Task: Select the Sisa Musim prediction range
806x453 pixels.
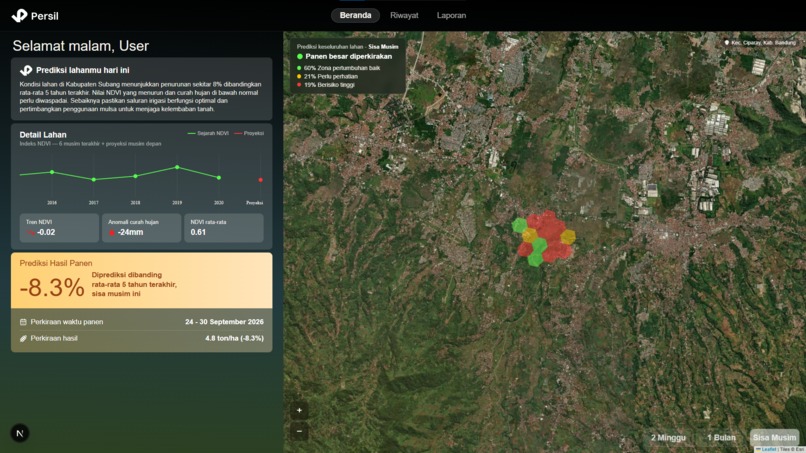Action: click(774, 438)
